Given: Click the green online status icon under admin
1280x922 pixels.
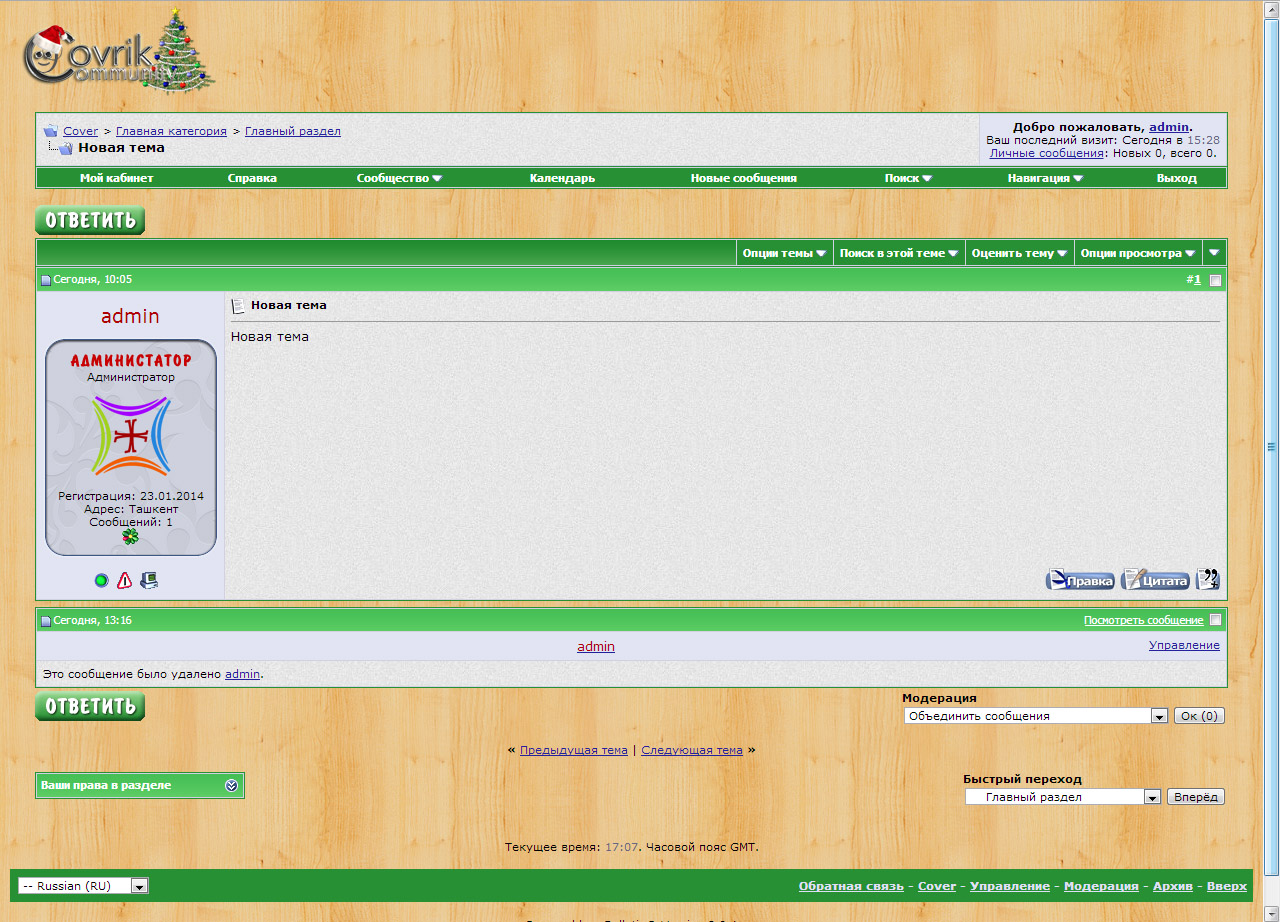Looking at the screenshot, I should tap(101, 580).
